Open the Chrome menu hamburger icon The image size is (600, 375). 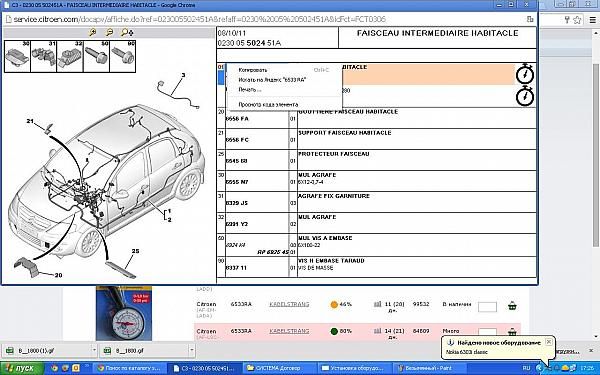click(x=592, y=20)
